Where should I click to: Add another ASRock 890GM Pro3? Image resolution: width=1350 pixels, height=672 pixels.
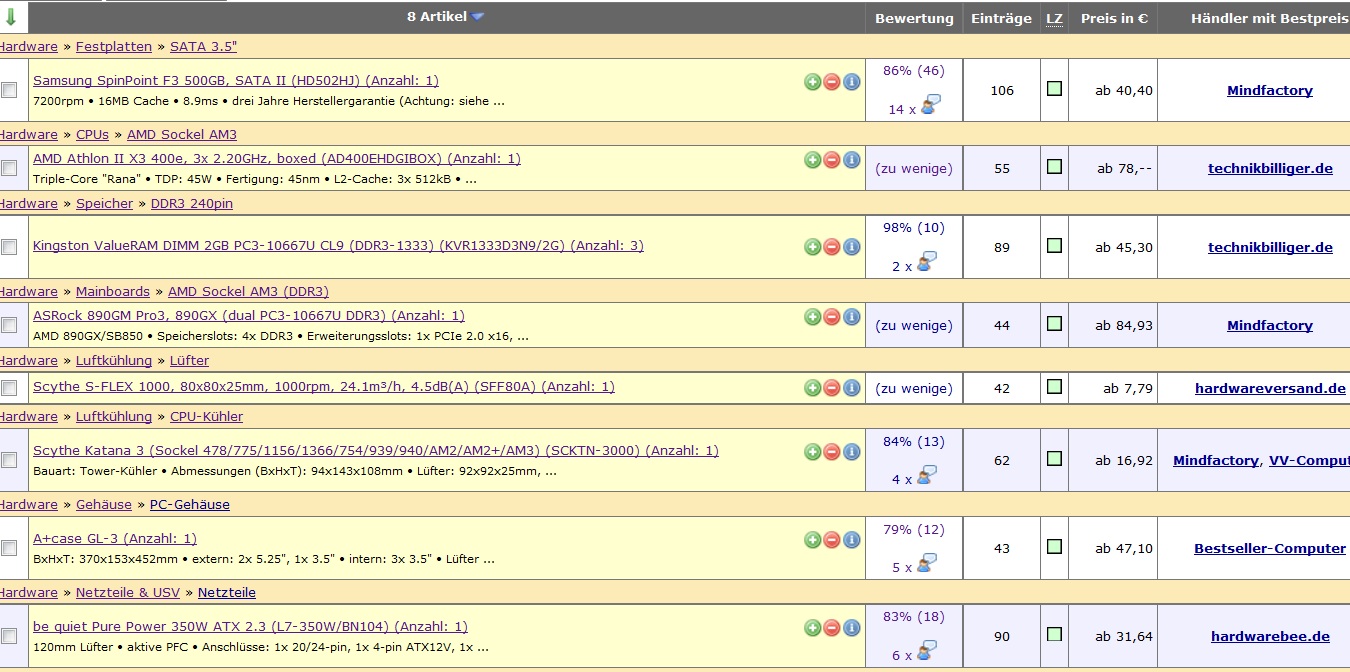[812, 317]
